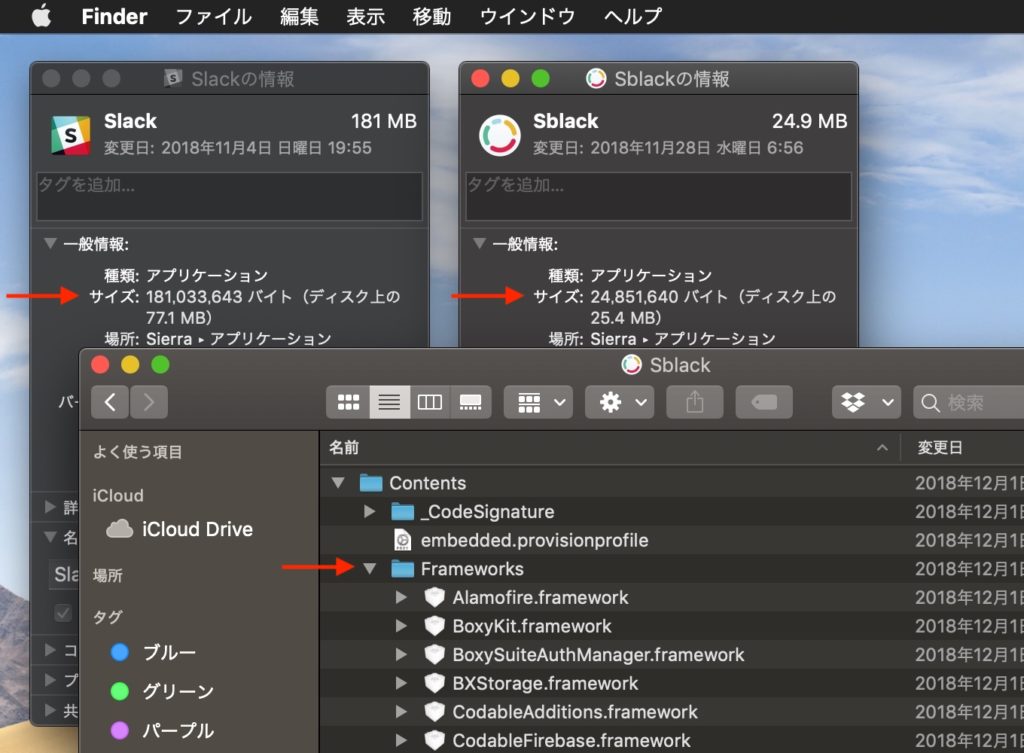Switch to gallery view in Finder toolbar
This screenshot has width=1024, height=753.
pyautogui.click(x=469, y=402)
